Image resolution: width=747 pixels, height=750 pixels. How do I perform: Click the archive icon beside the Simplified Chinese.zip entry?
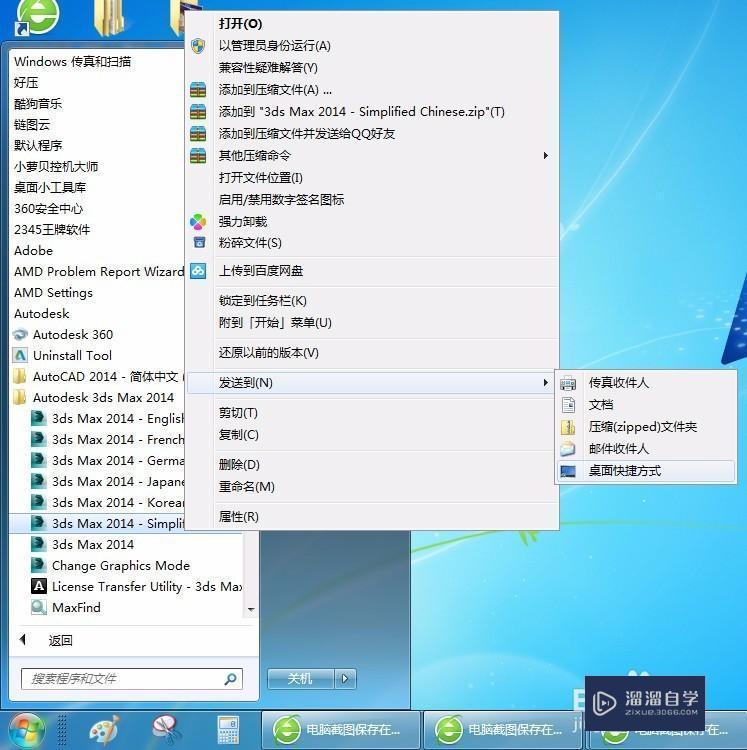pyautogui.click(x=198, y=111)
